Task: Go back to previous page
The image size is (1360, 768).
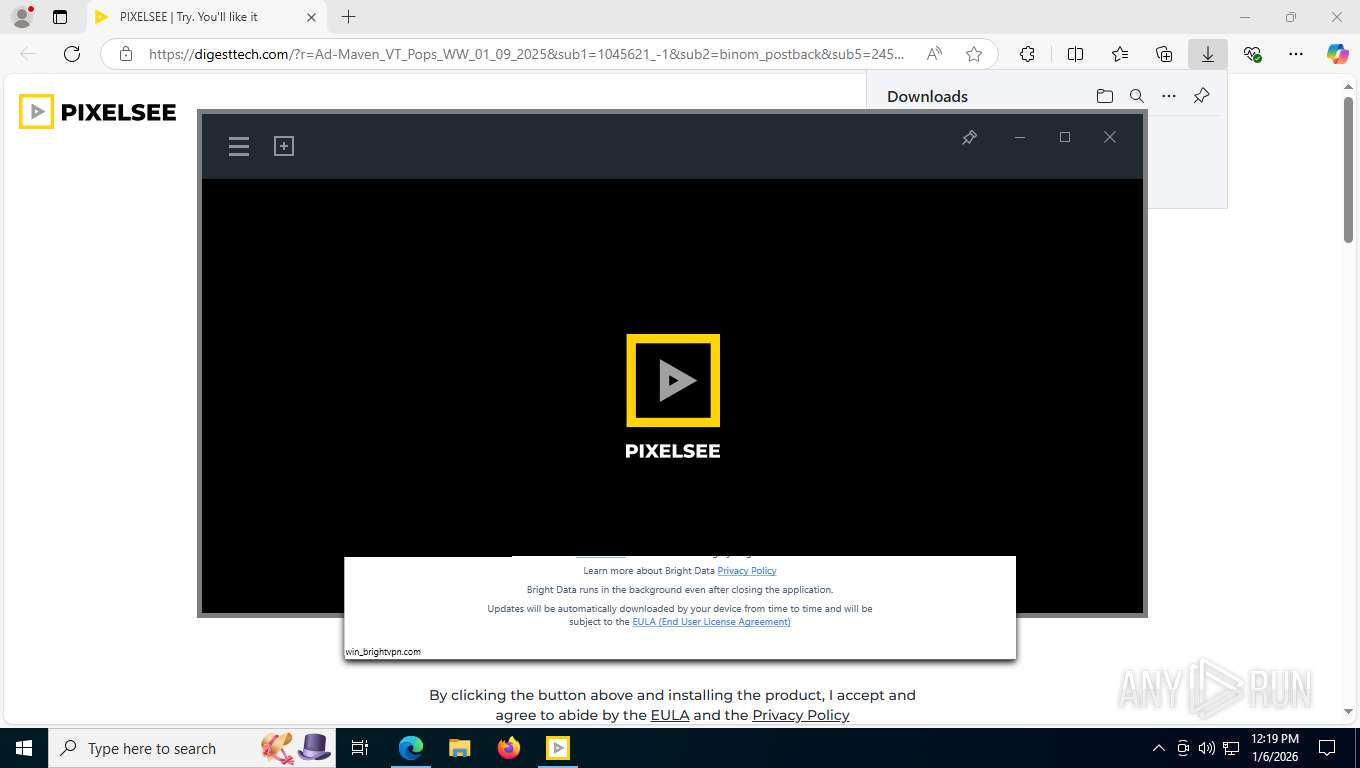Action: (28, 54)
